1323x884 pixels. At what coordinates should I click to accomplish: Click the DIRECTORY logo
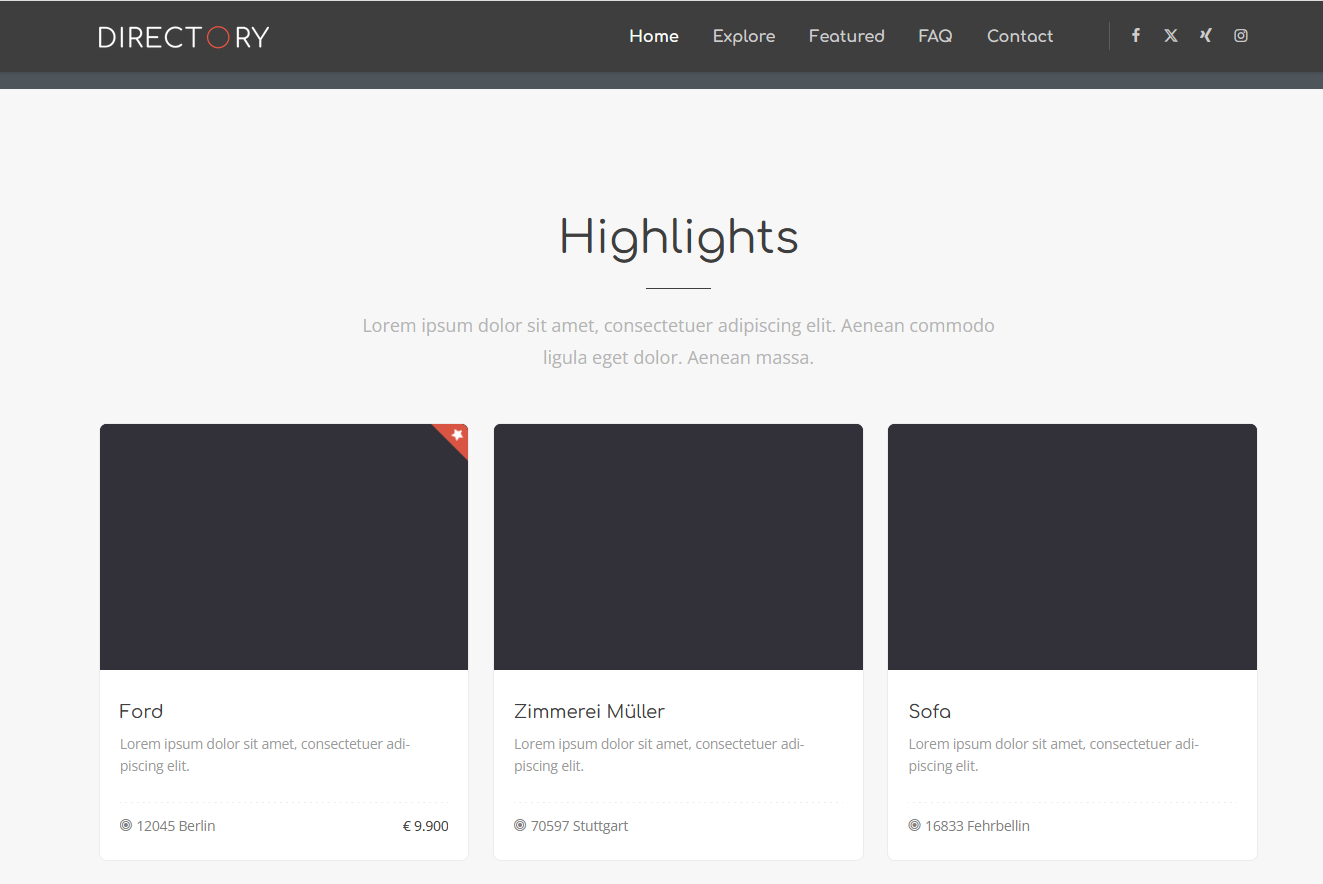pos(184,37)
